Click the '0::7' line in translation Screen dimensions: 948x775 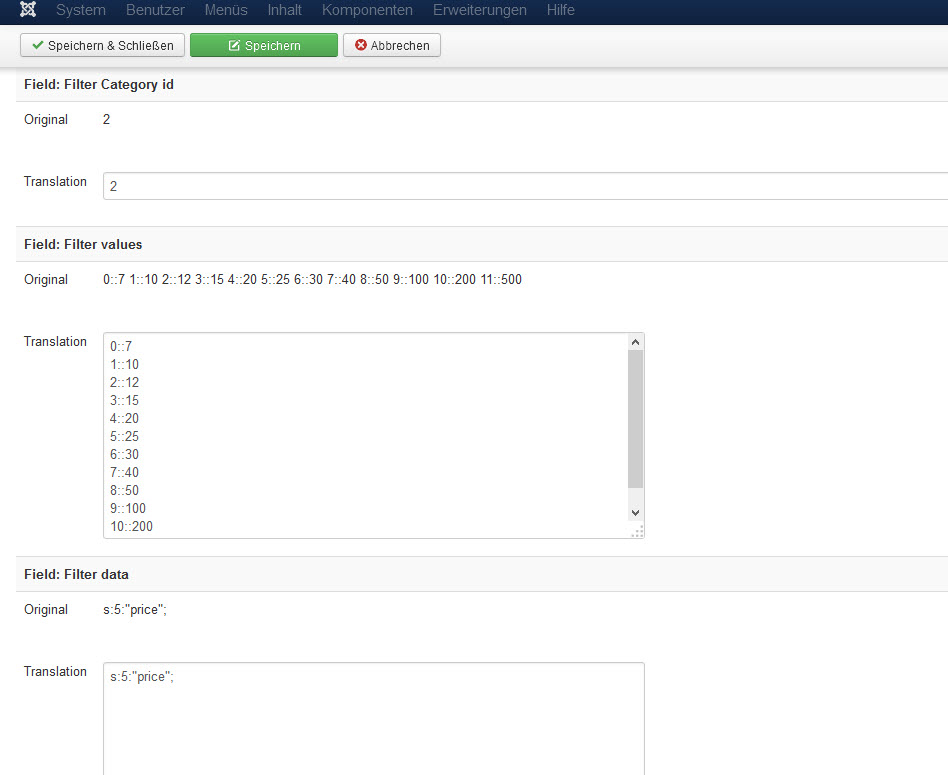click(121, 346)
